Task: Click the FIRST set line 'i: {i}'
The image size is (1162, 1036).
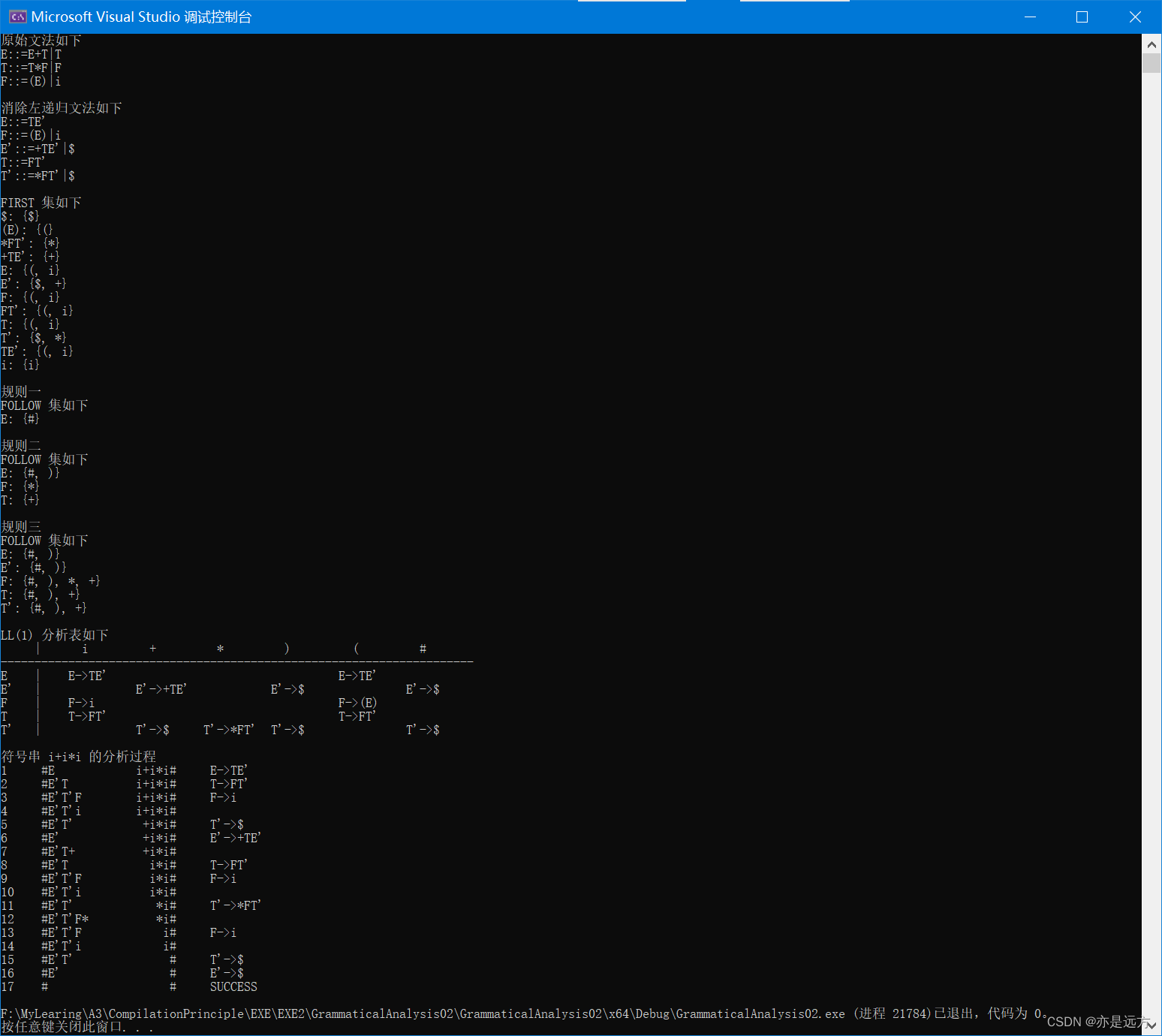Action: 20,365
